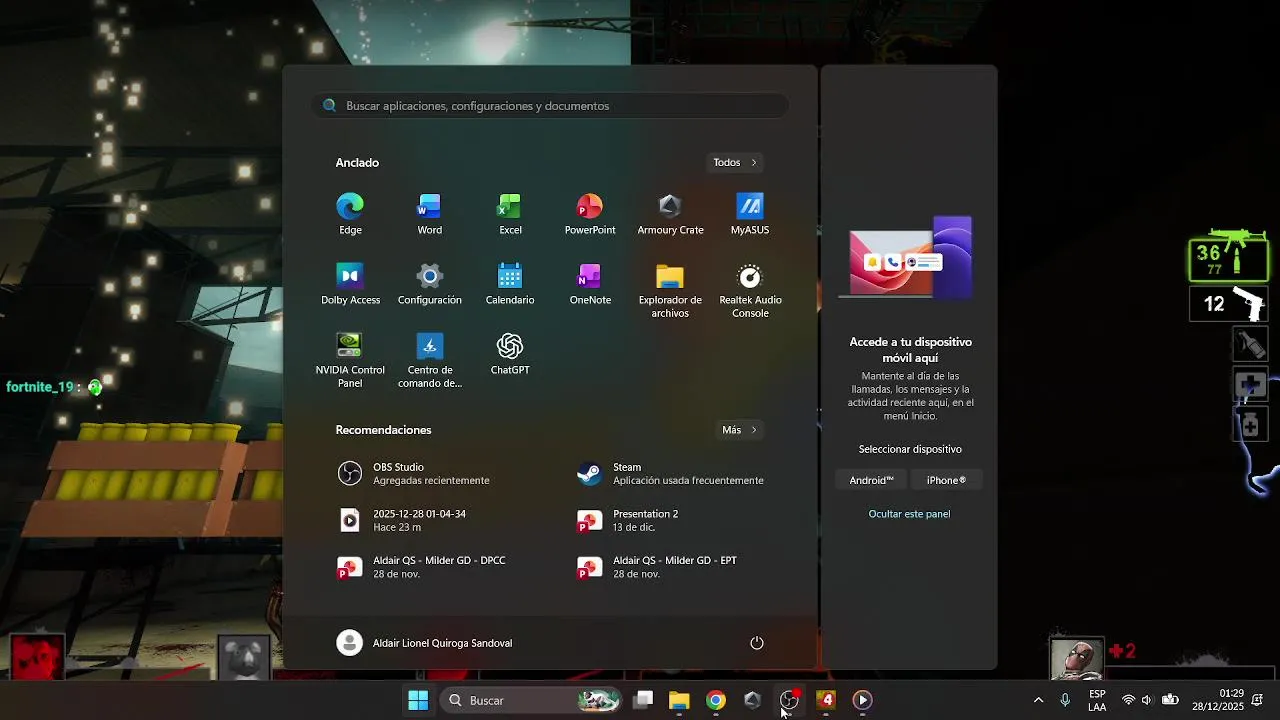
Task: Focus the Start menu search field
Action: [550, 106]
